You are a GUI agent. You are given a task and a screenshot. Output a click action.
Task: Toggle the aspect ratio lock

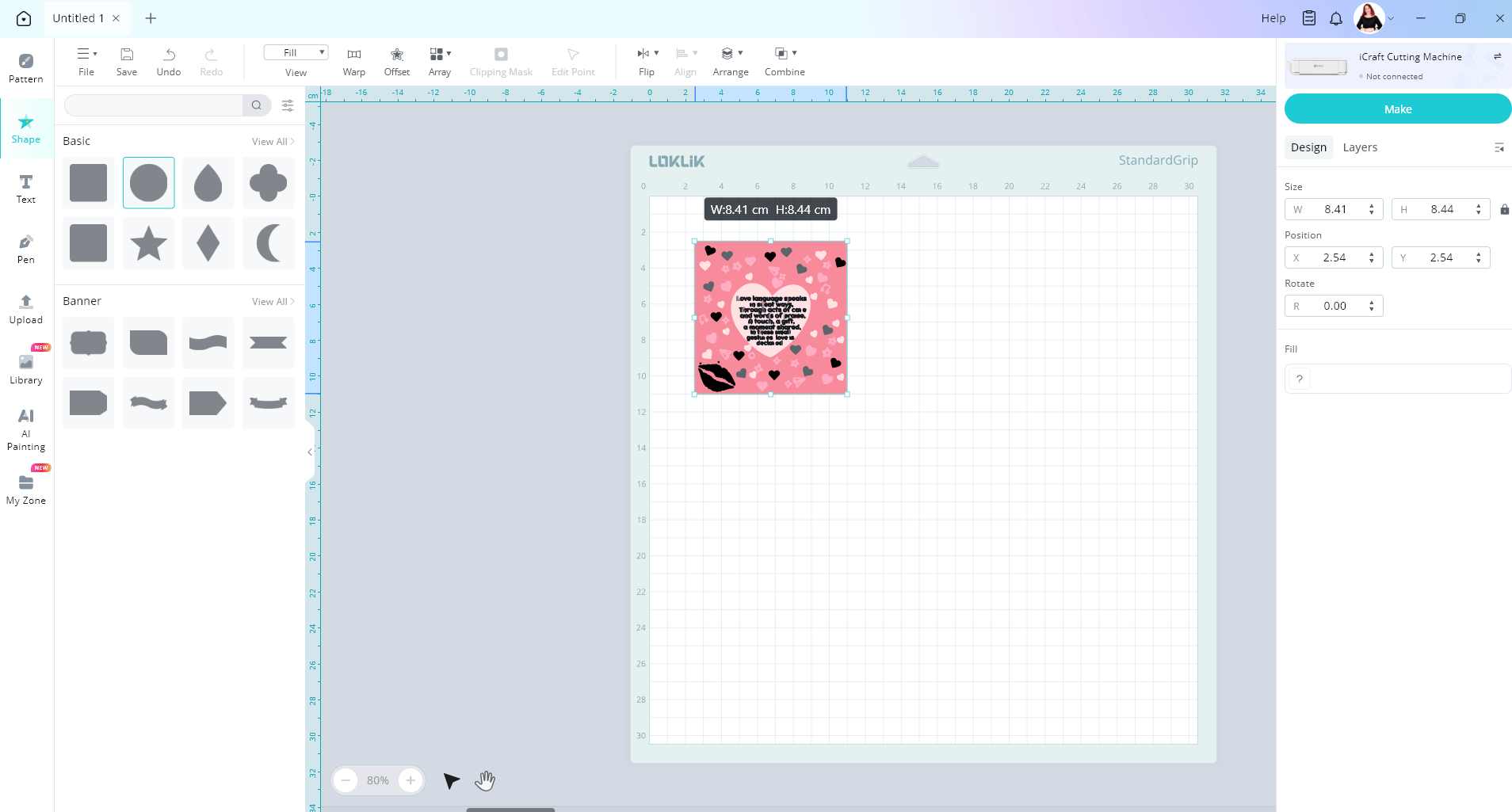click(x=1504, y=210)
